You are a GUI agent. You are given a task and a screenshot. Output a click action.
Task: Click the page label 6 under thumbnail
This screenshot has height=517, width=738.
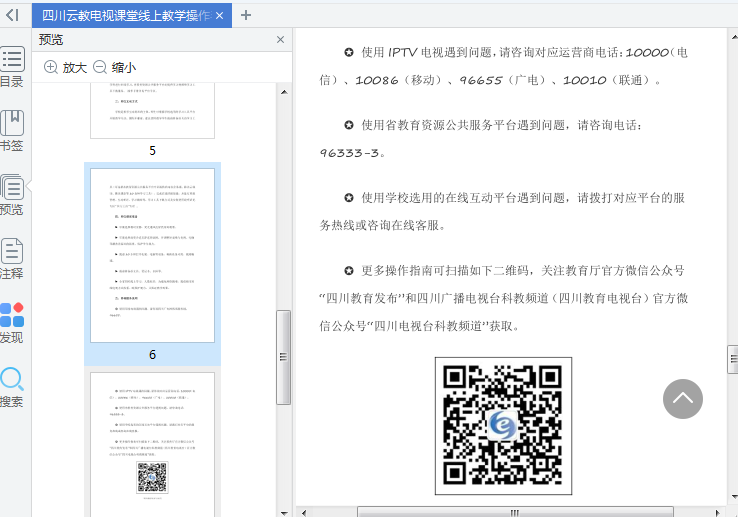tap(152, 355)
